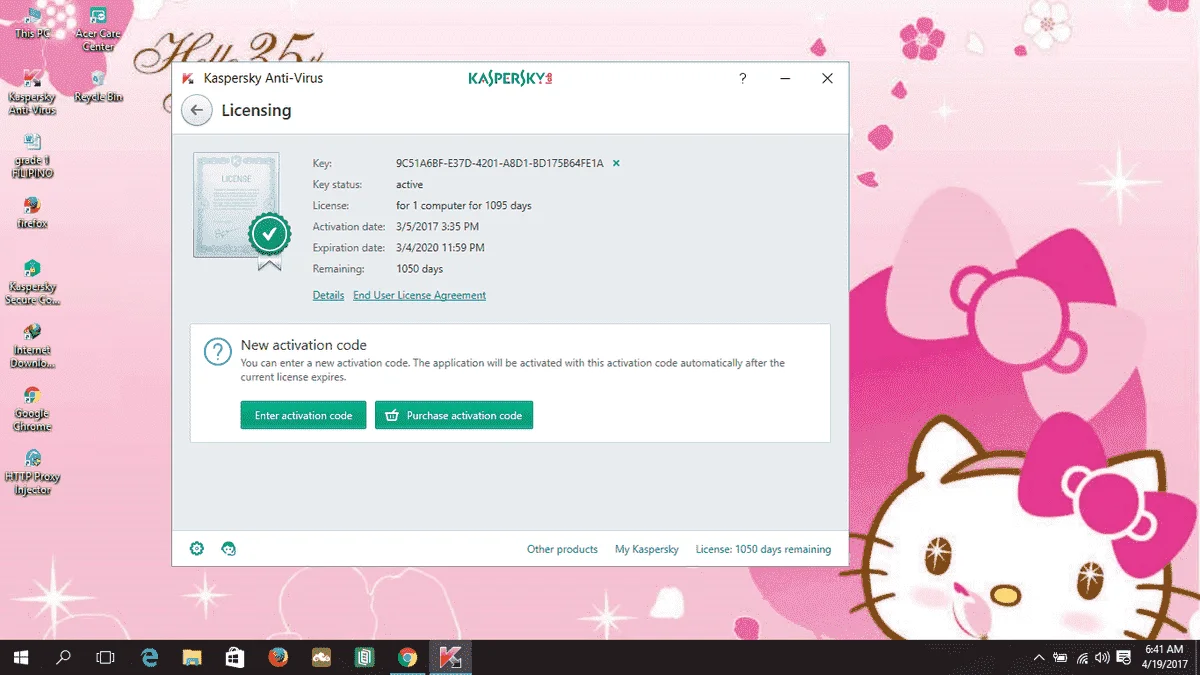Screen dimensions: 1200x675
Task: Click Purchase activation code button
Action: pyautogui.click(x=454, y=415)
